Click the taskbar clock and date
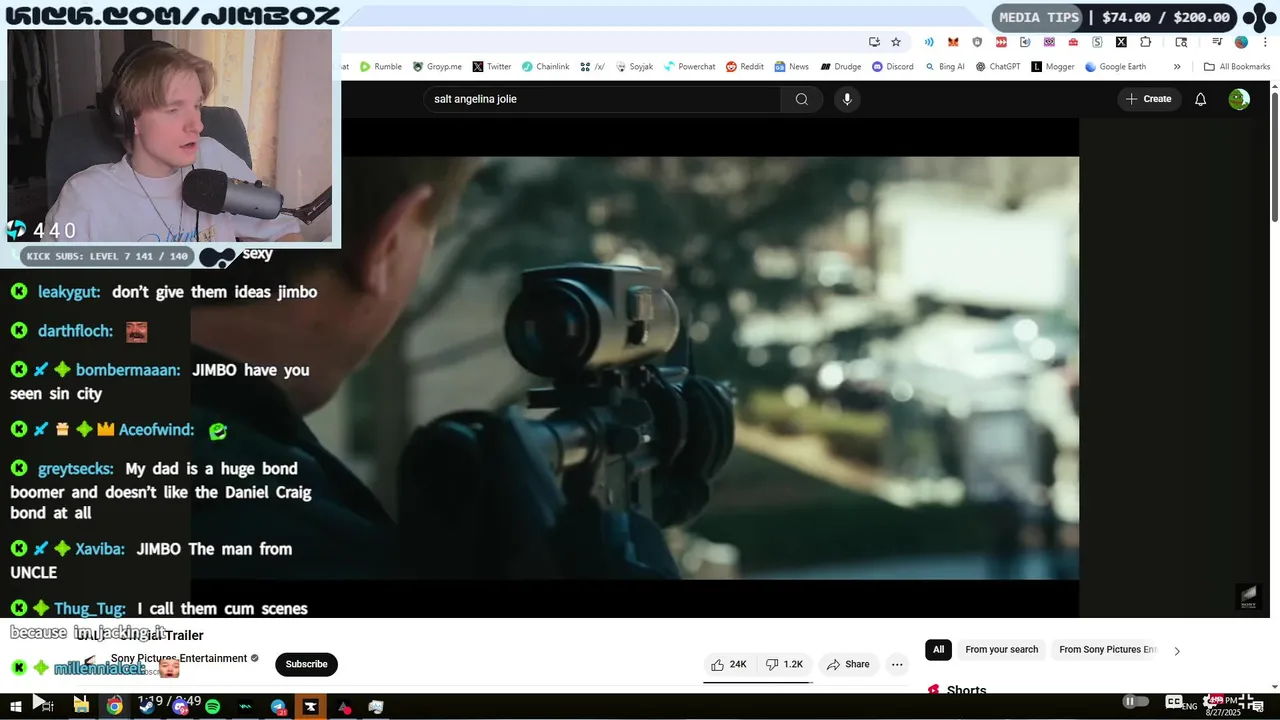1280x720 pixels. [x=1223, y=706]
